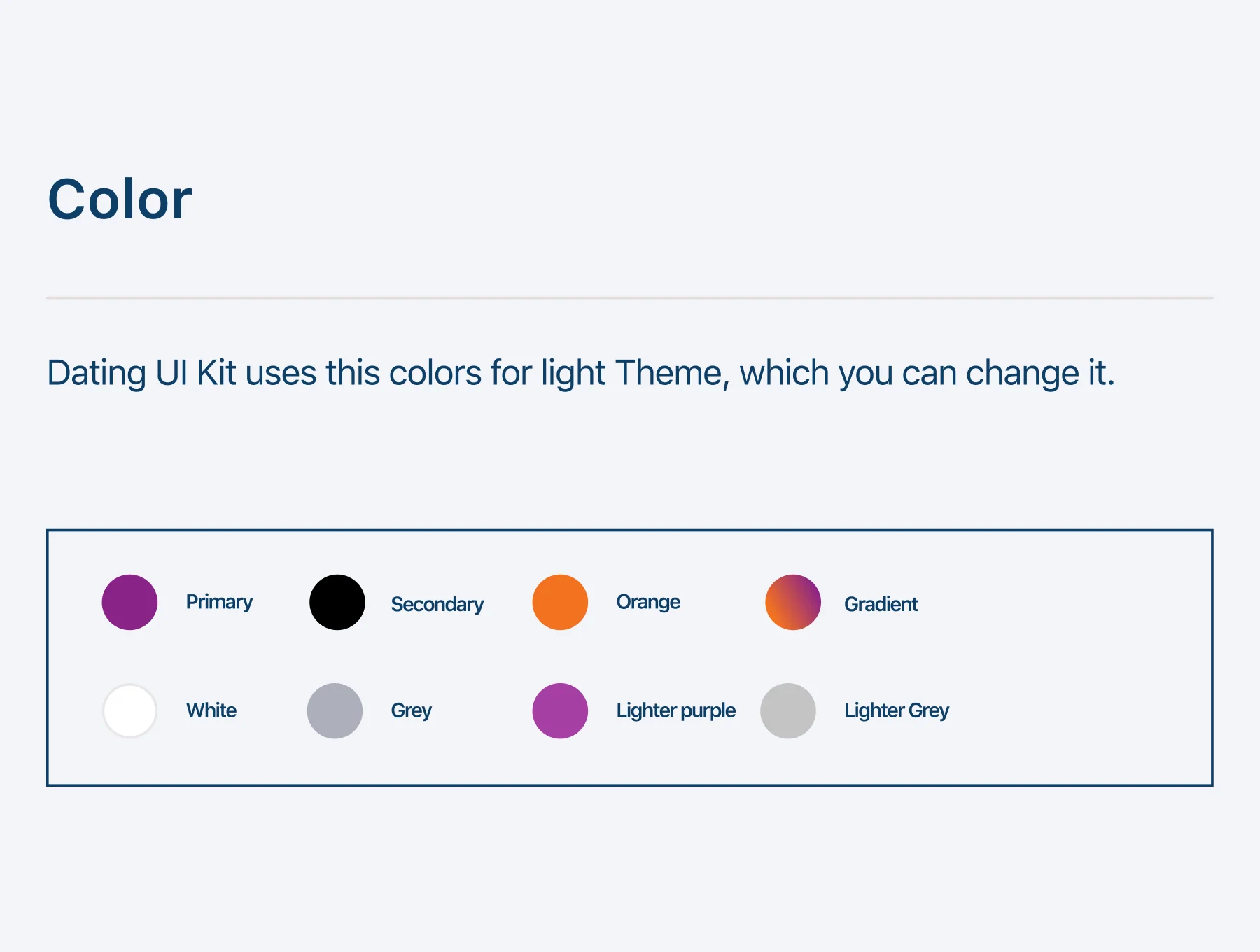Click the White color swatch
Screen dimensions: 1260x952
click(129, 710)
